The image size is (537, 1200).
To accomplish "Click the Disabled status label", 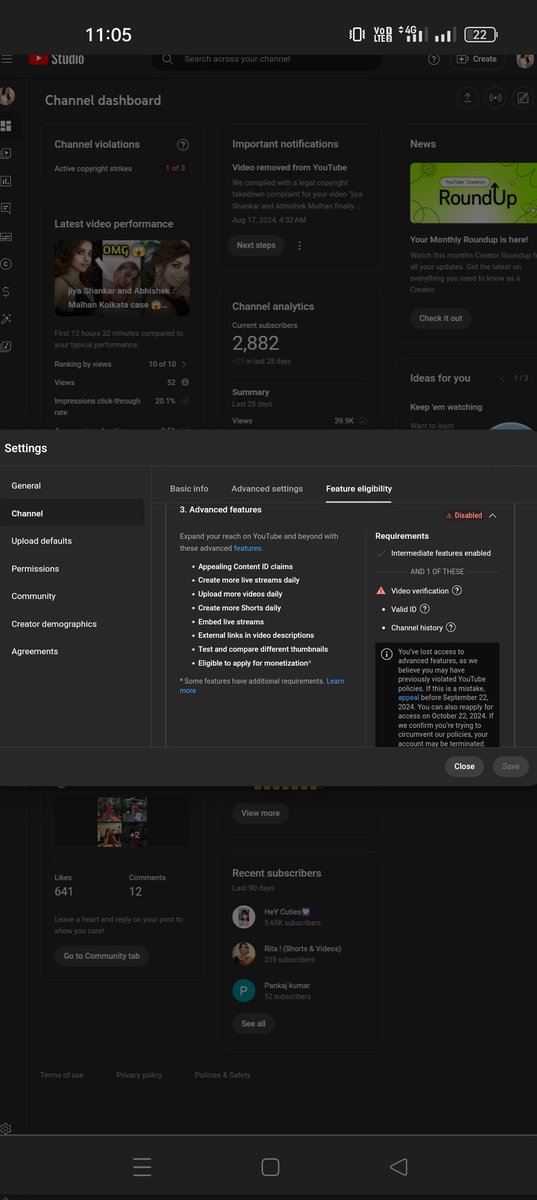I will tap(464, 515).
